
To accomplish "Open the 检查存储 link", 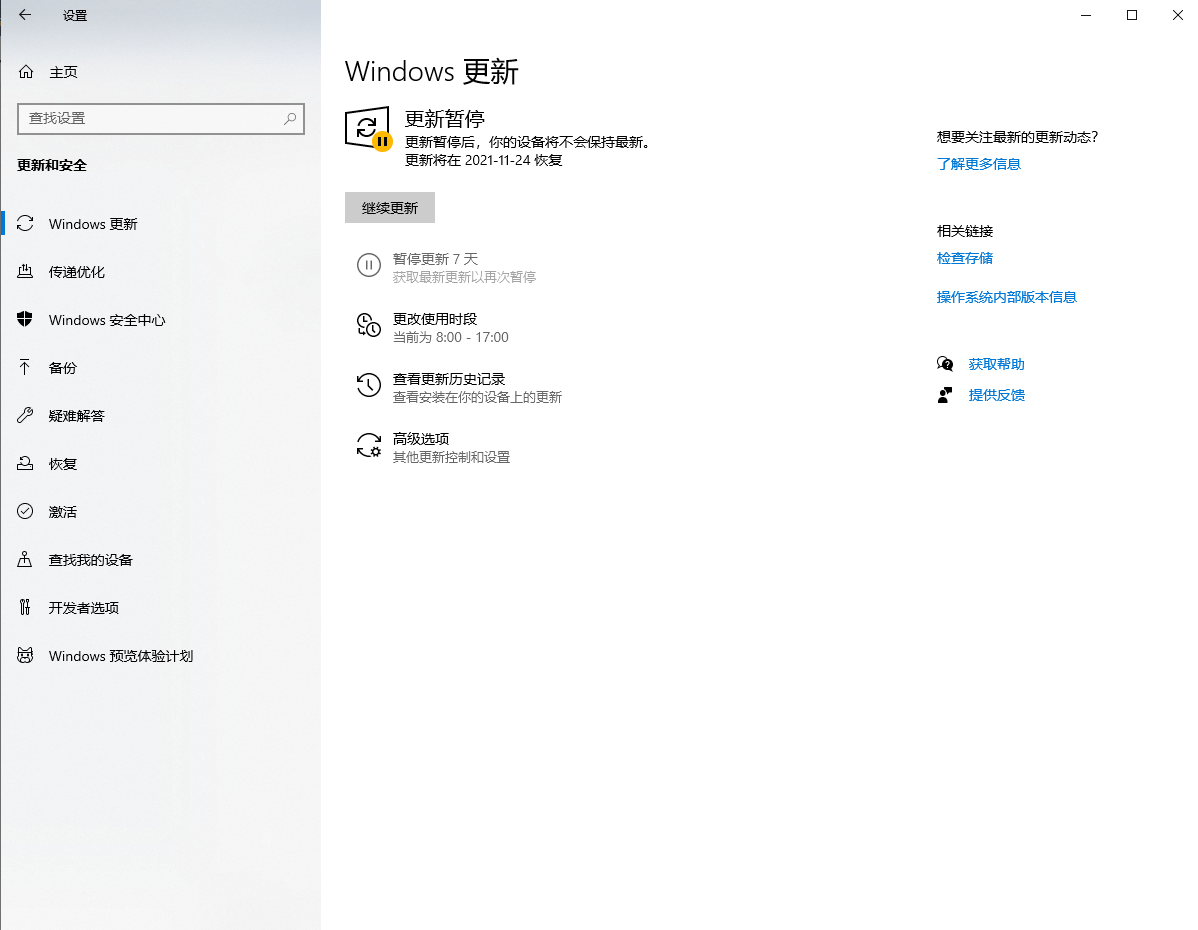I will click(965, 258).
